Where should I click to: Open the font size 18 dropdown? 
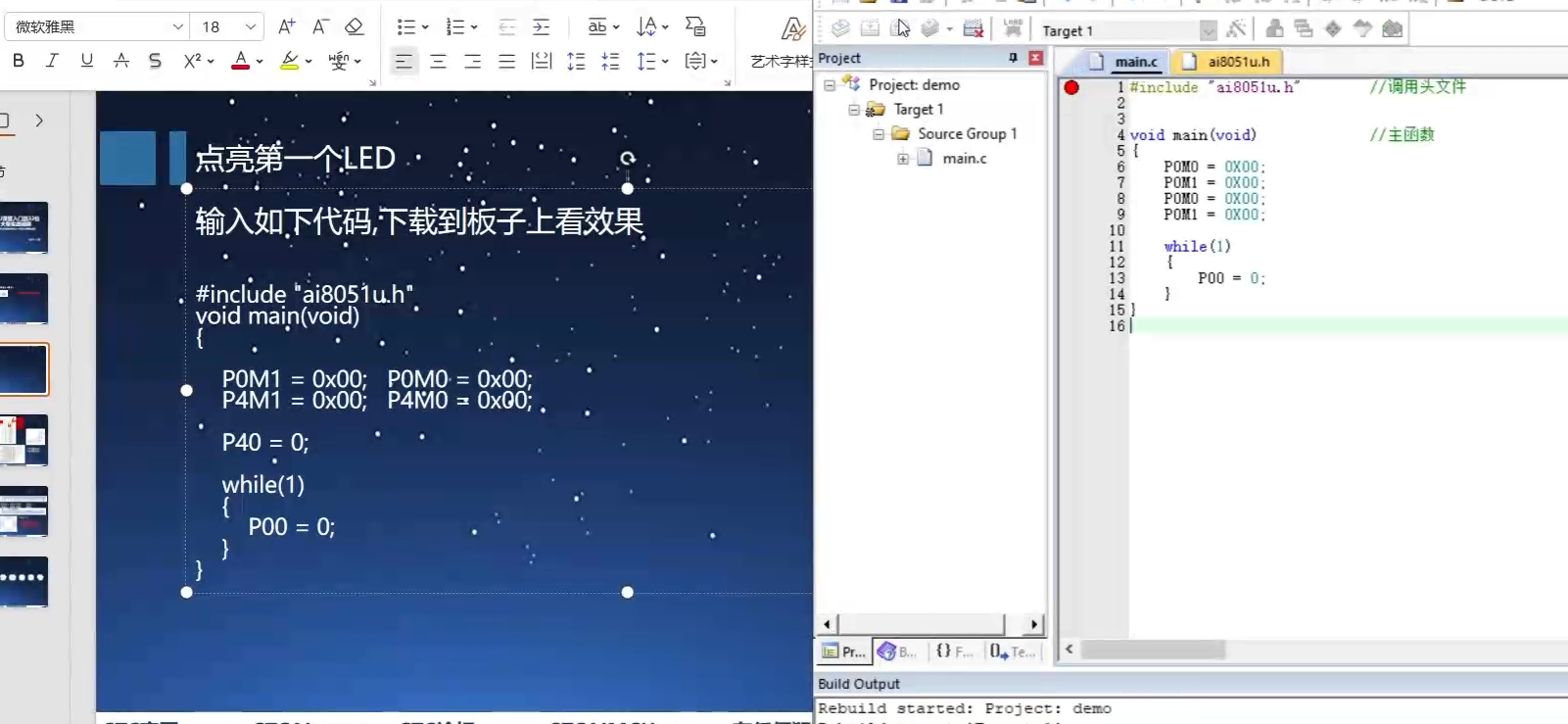[251, 26]
